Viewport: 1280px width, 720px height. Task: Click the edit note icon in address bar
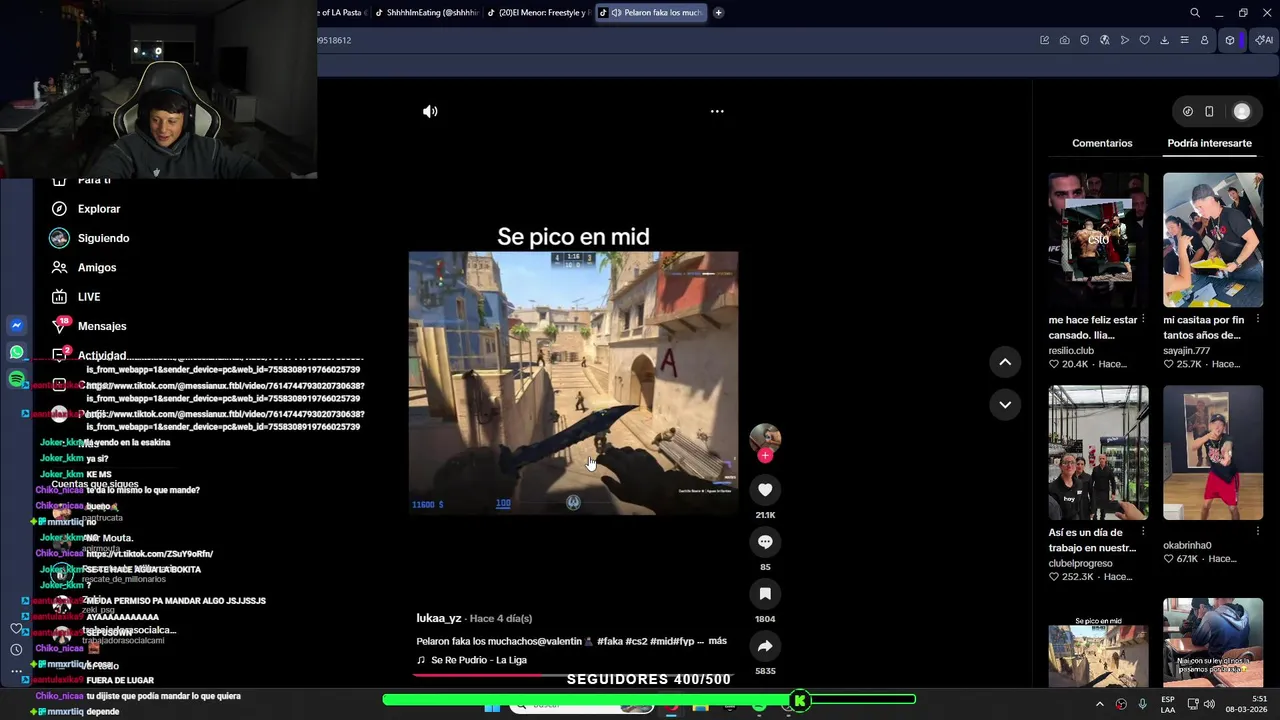(1044, 40)
